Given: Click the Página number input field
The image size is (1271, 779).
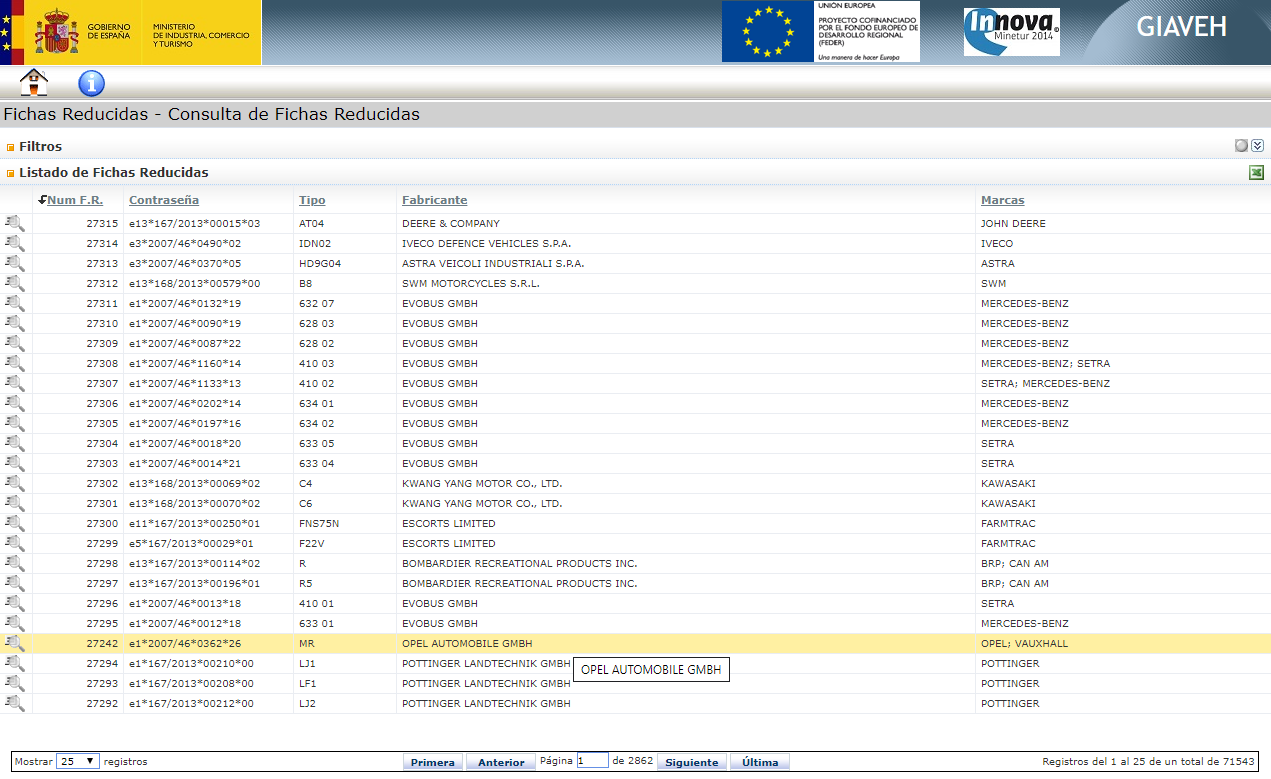Looking at the screenshot, I should (x=592, y=761).
